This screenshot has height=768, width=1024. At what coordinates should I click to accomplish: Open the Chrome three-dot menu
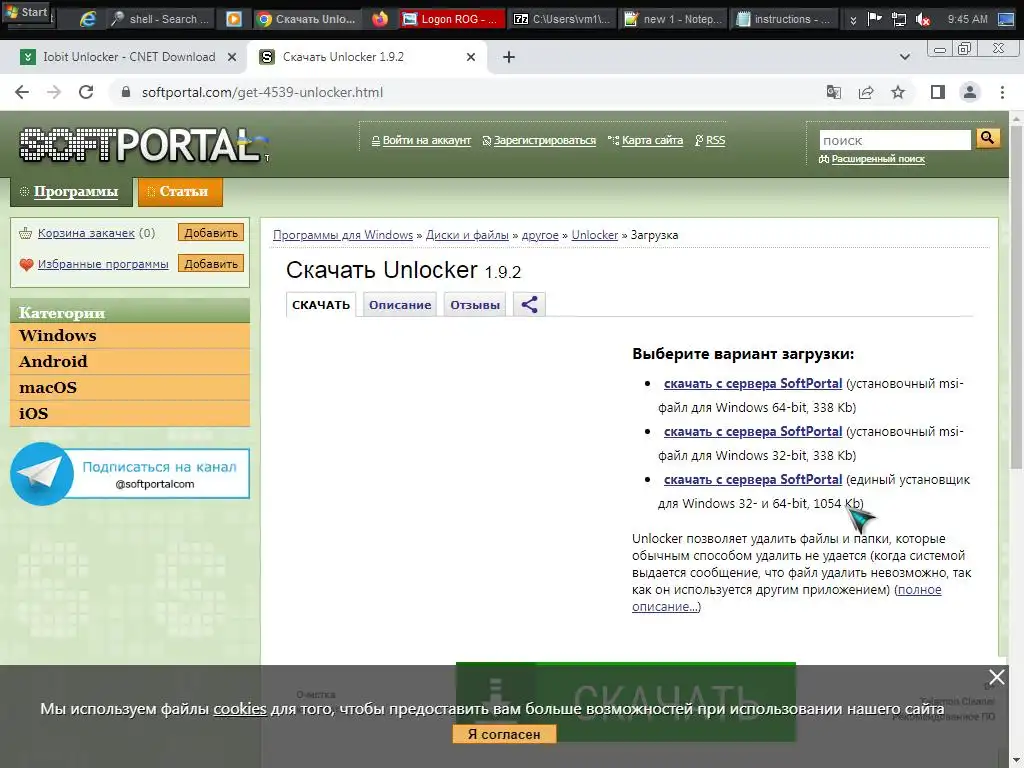click(x=1002, y=92)
